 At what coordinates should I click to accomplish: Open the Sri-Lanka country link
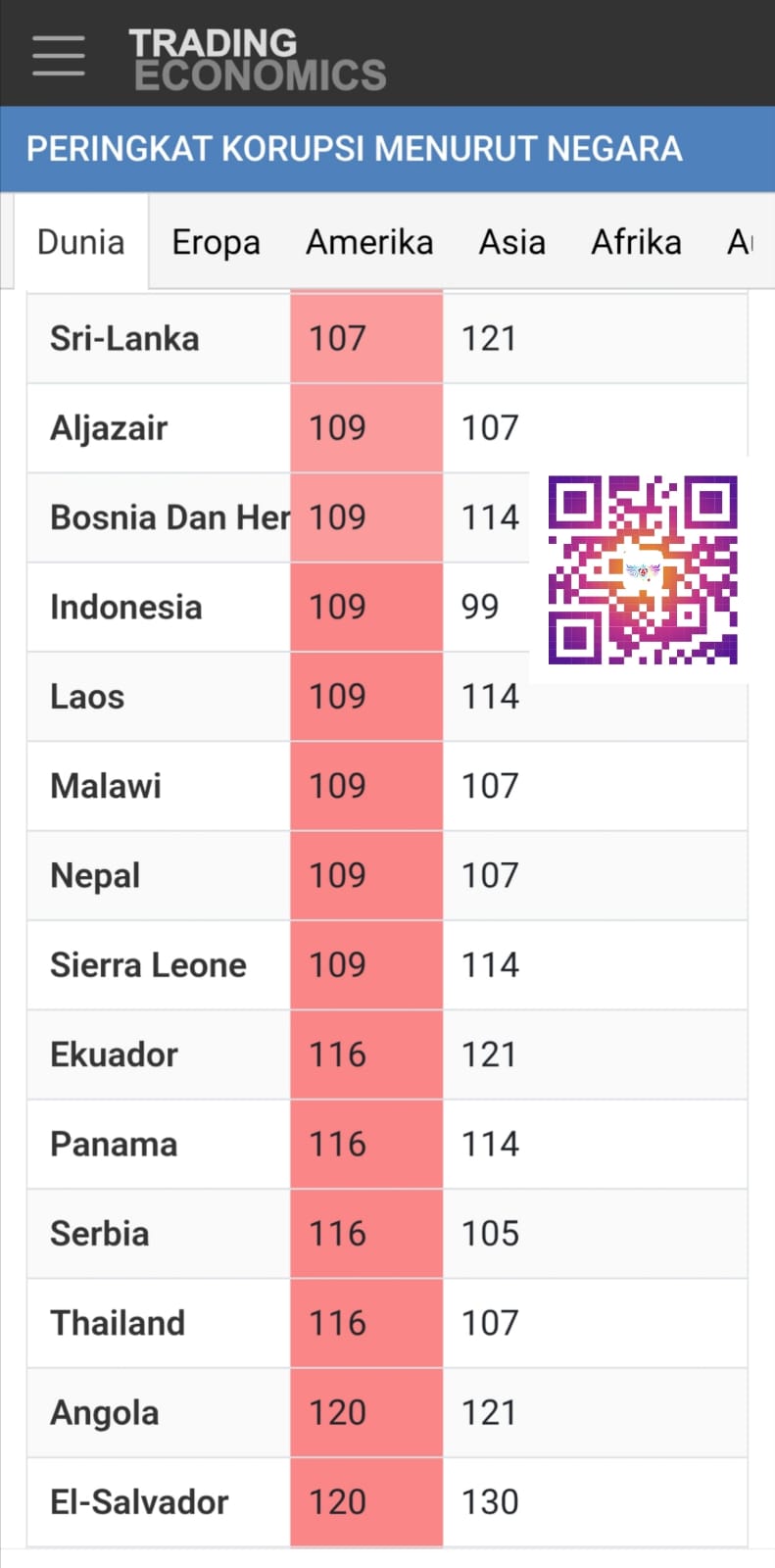[x=124, y=339]
